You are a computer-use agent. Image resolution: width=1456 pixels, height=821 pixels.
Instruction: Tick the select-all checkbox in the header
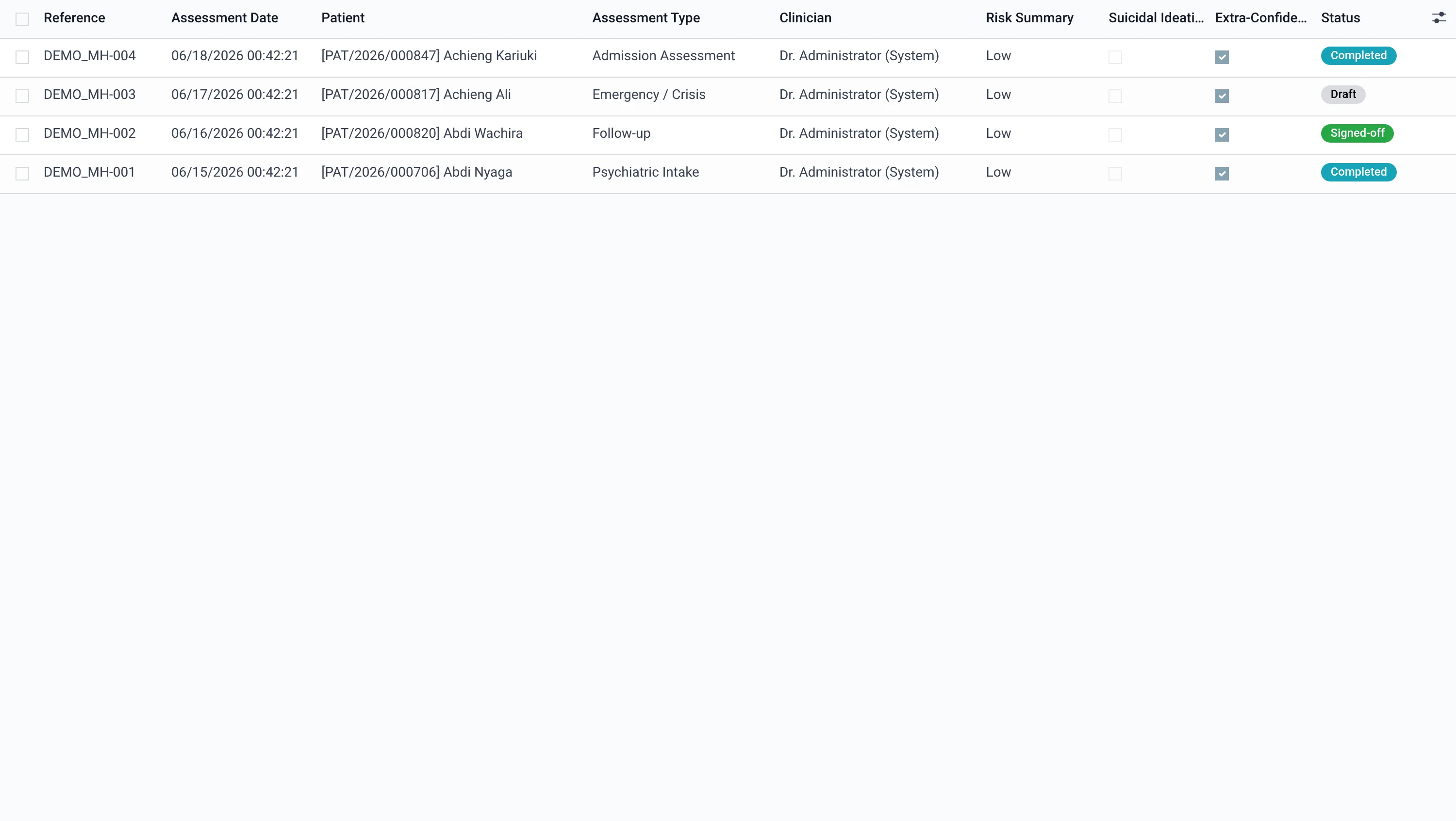point(22,19)
